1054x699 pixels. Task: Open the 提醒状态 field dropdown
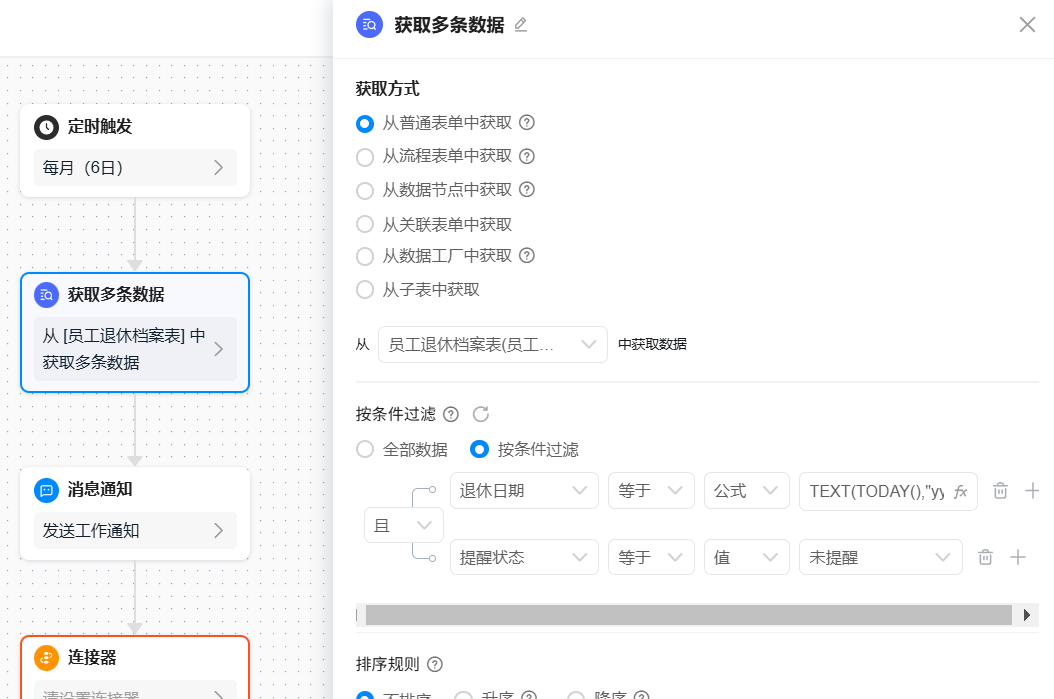(x=524, y=557)
